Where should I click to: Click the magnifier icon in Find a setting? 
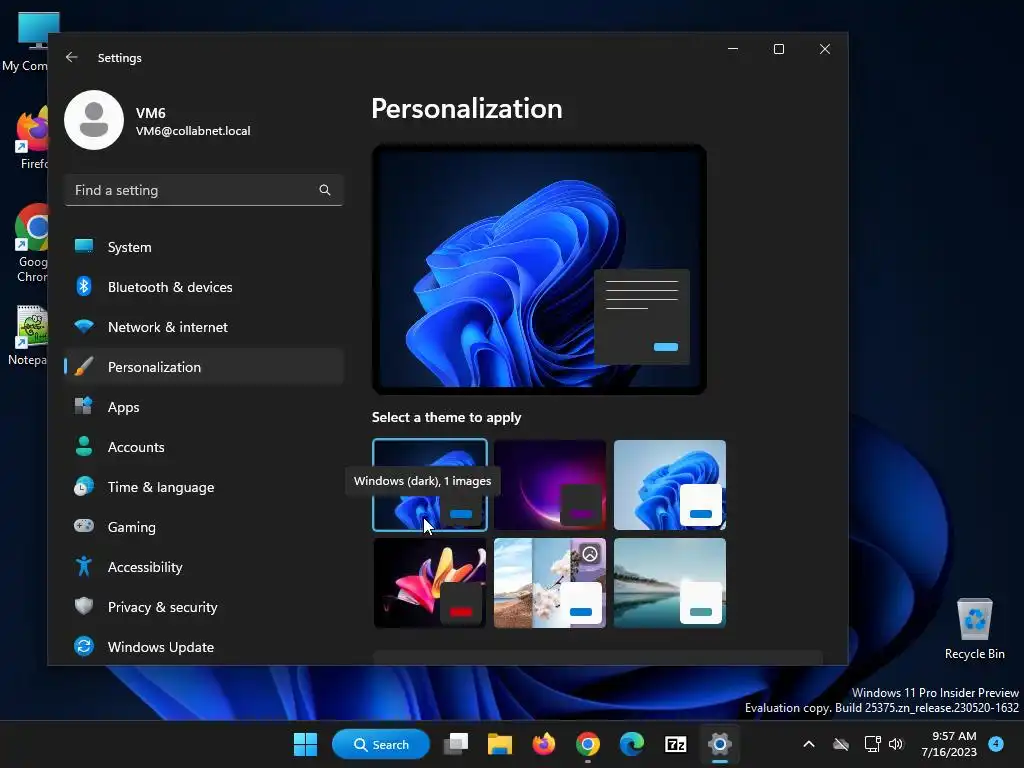(x=325, y=190)
